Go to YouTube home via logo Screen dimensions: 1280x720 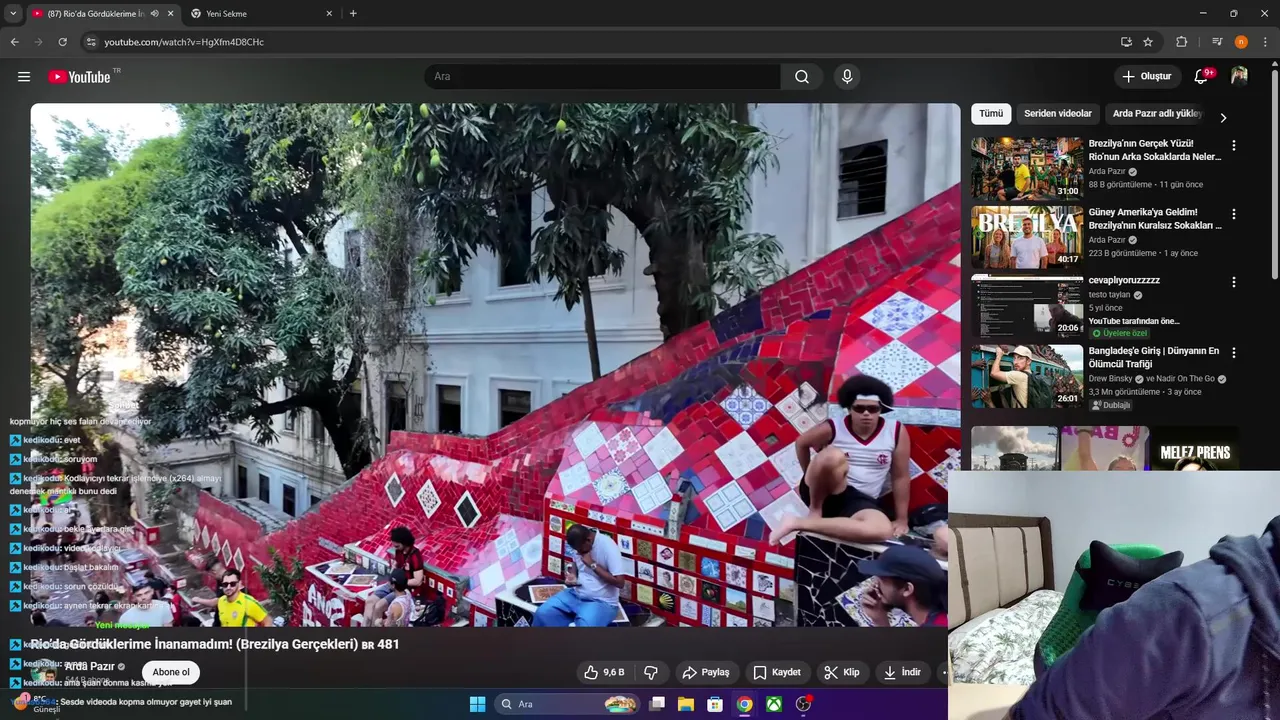(79, 77)
